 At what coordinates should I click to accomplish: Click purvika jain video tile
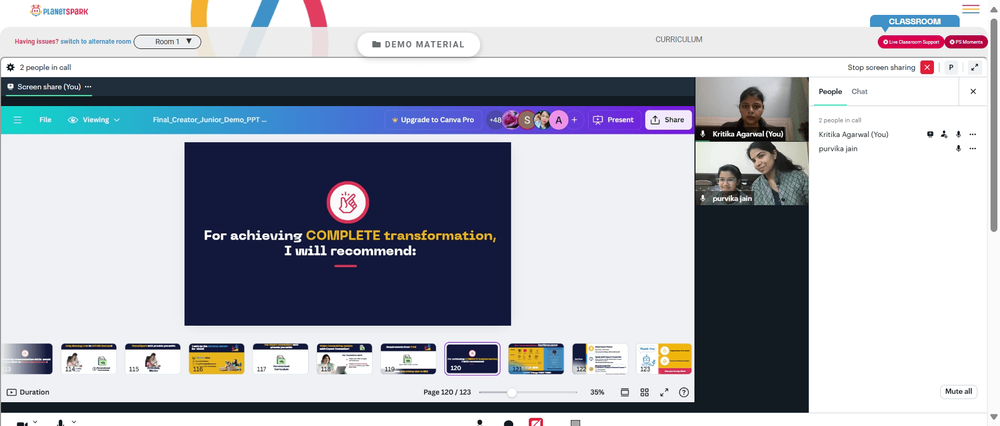click(x=752, y=173)
